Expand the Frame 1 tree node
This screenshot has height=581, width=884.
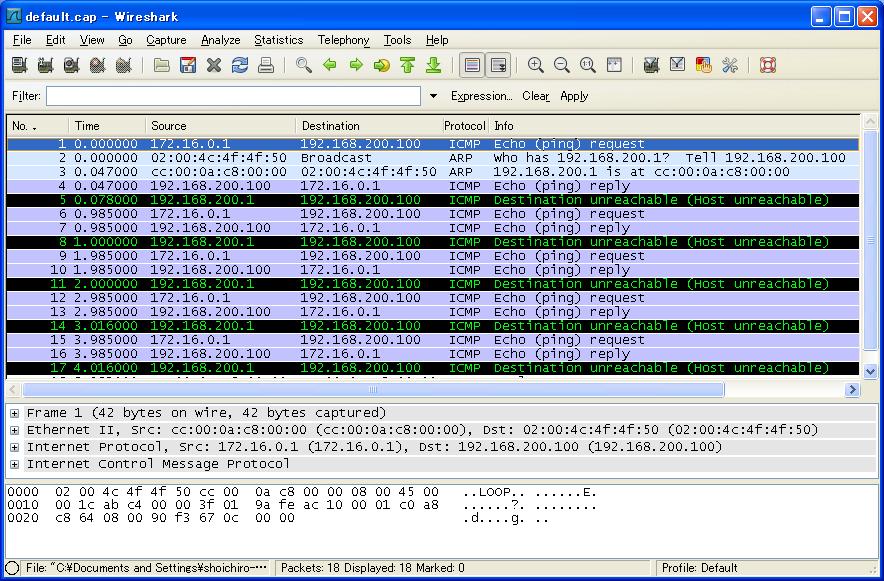(15, 413)
